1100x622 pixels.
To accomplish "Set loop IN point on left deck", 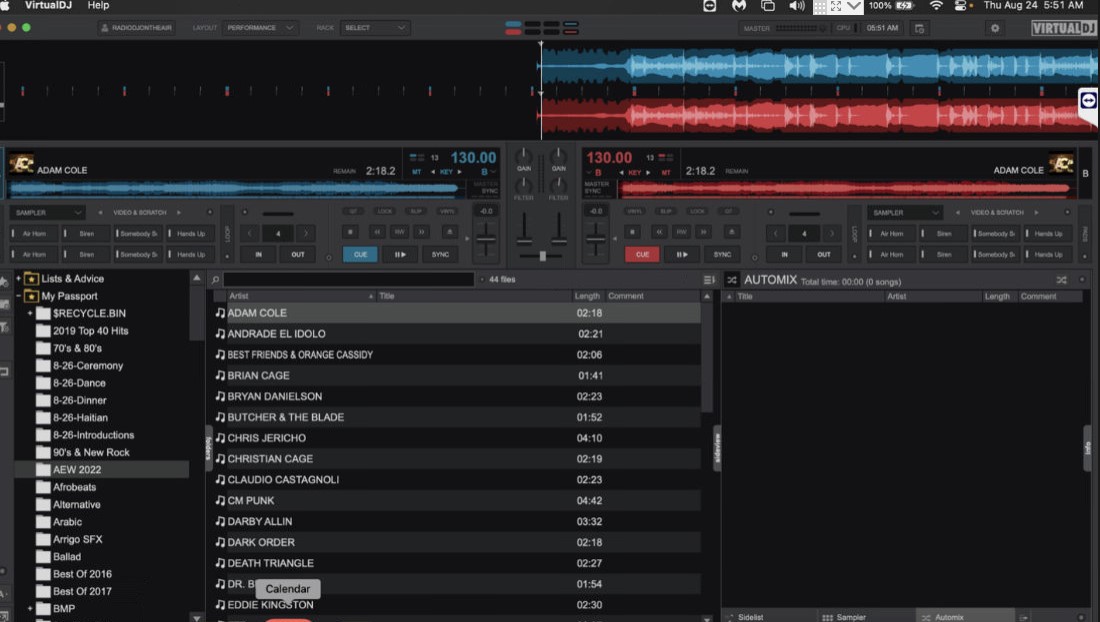I will 259,255.
